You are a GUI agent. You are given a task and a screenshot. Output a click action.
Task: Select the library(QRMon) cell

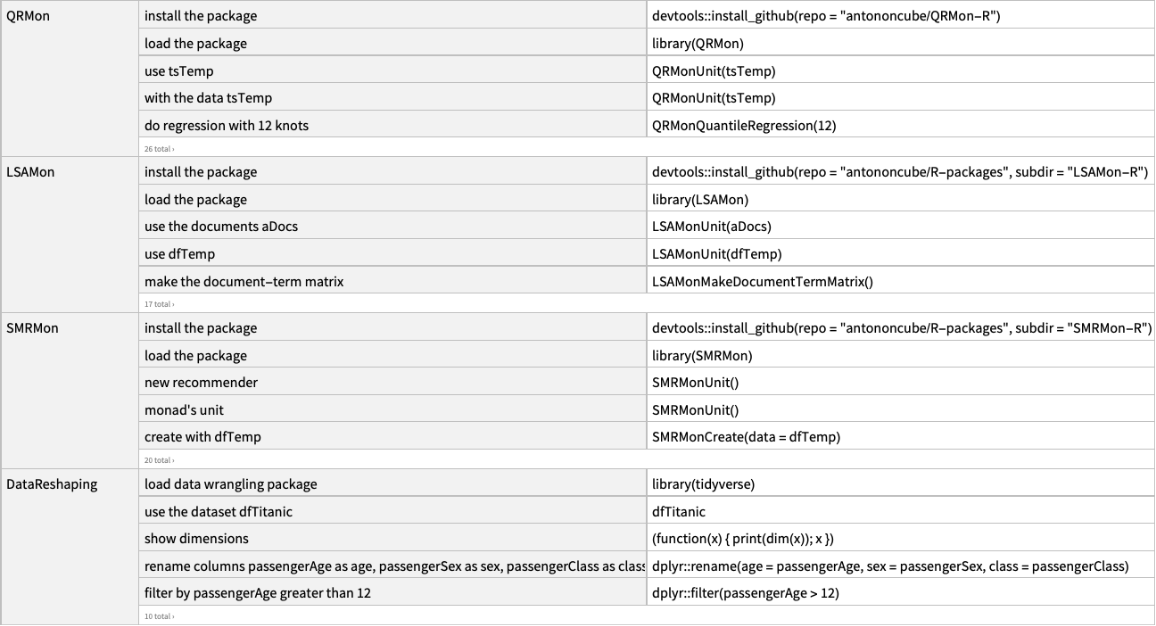pyautogui.click(x=698, y=44)
